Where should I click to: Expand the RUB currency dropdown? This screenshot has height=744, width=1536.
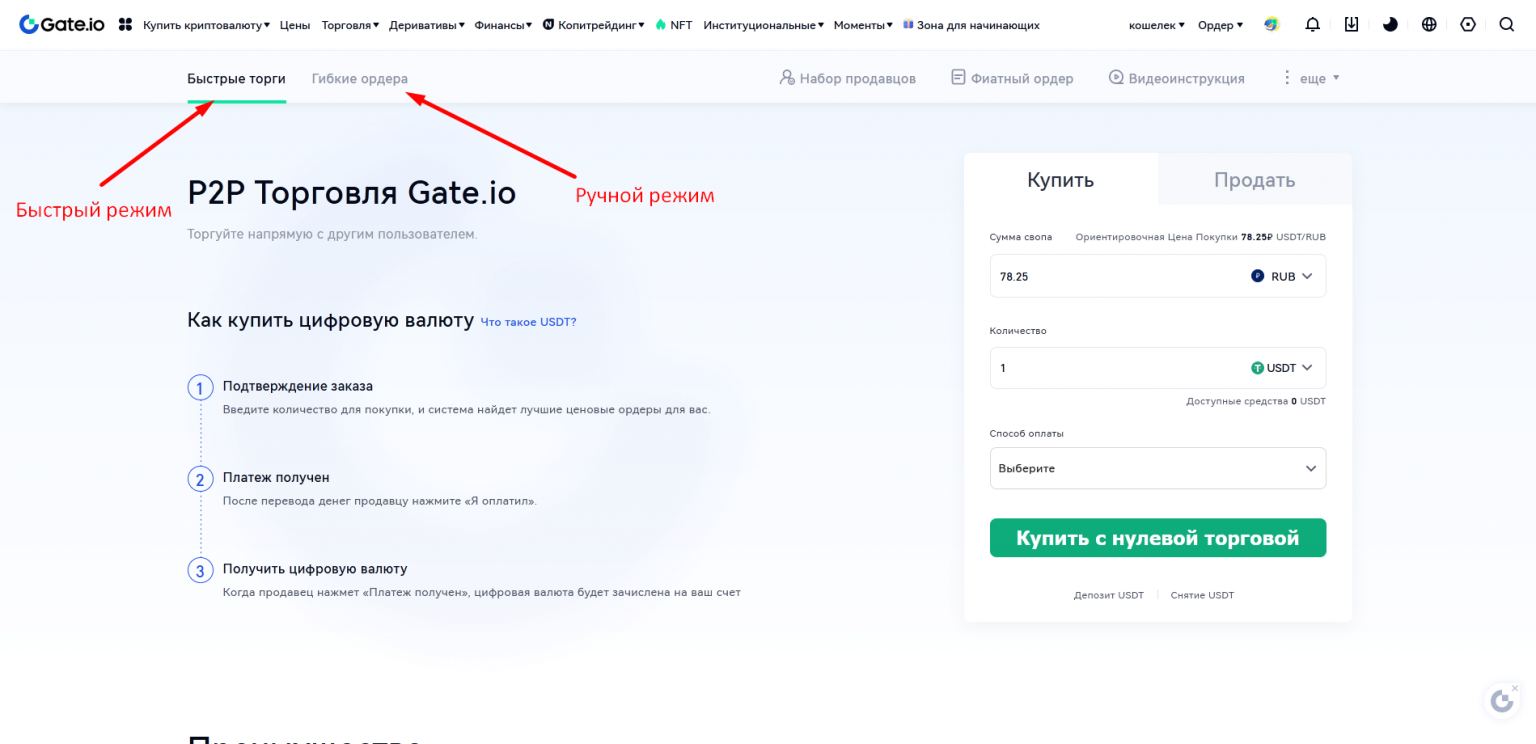1282,276
